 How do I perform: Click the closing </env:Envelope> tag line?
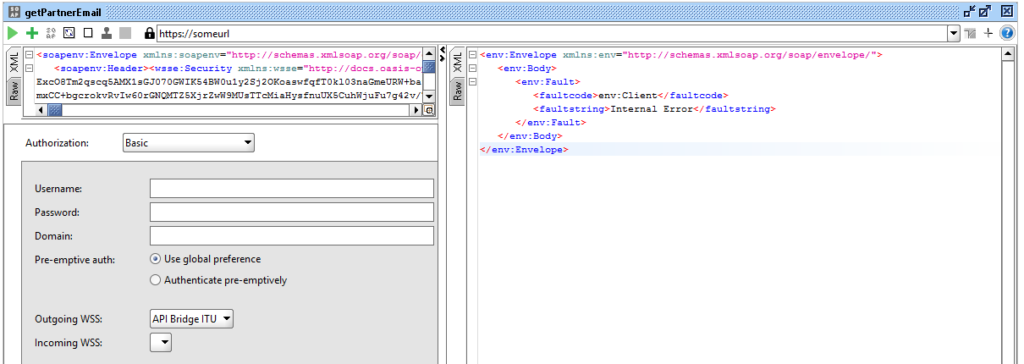pos(524,149)
